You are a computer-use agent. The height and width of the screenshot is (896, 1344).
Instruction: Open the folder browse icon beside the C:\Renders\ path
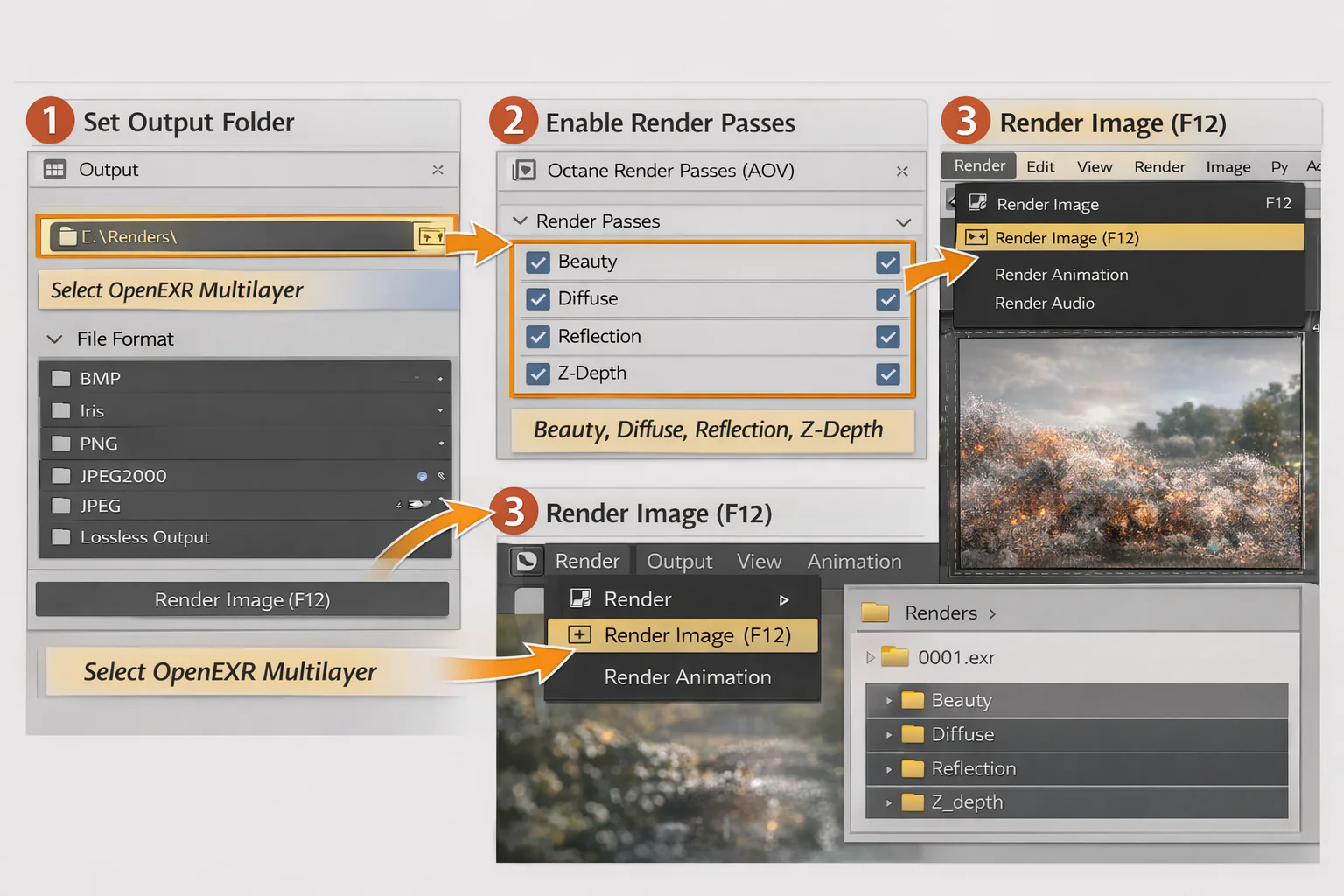click(430, 236)
